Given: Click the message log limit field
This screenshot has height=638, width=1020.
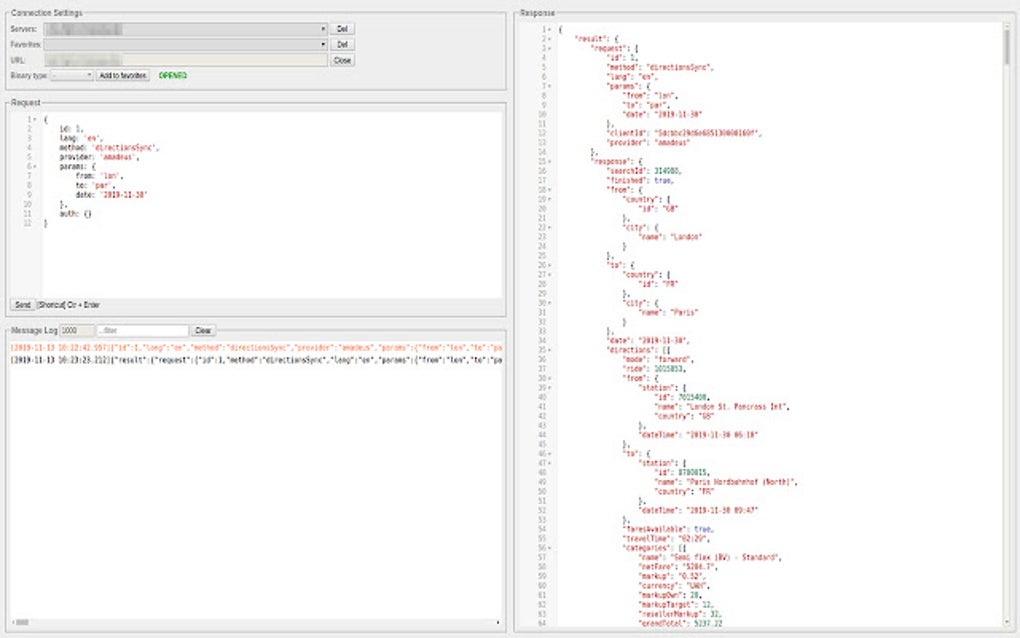Looking at the screenshot, I should coord(76,331).
